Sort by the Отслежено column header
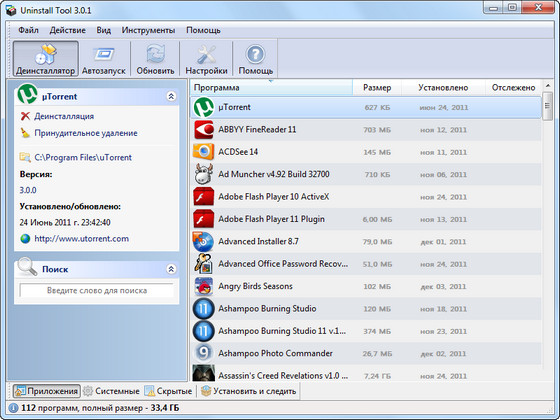The height and width of the screenshot is (420, 560). tap(513, 88)
